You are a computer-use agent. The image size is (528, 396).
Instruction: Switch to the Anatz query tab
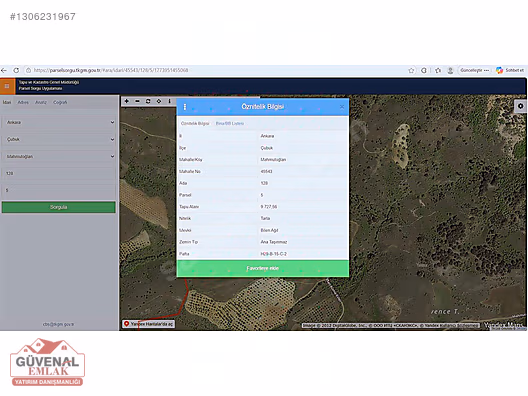(x=41, y=102)
